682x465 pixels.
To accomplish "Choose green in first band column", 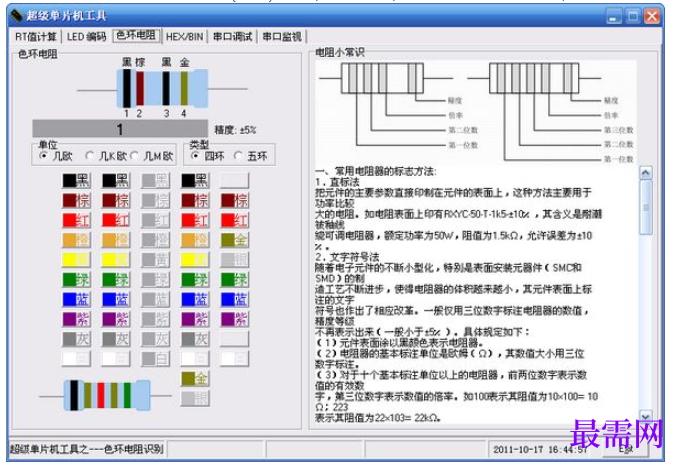I will pyautogui.click(x=76, y=280).
